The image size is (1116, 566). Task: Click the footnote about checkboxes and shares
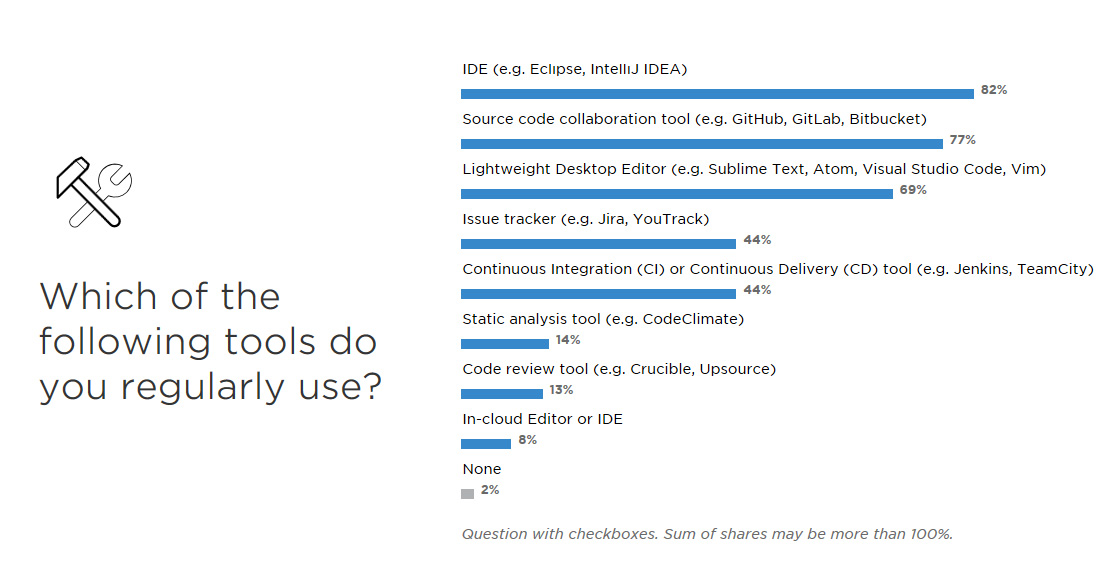[x=707, y=534]
